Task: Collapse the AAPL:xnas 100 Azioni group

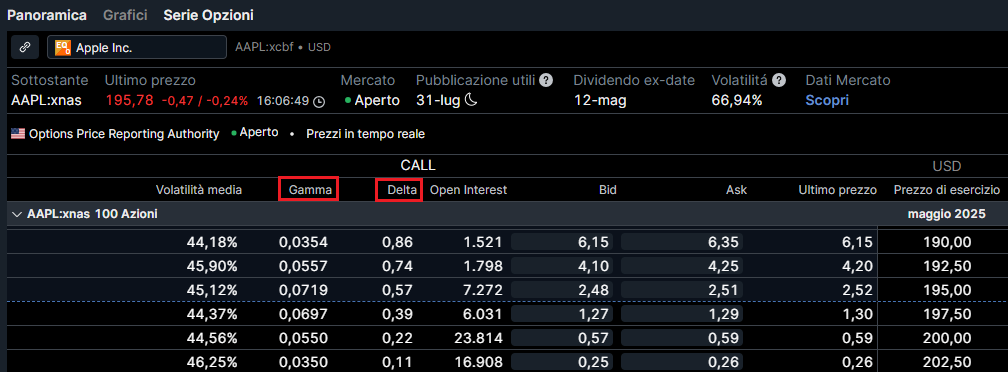Action: coord(17,214)
